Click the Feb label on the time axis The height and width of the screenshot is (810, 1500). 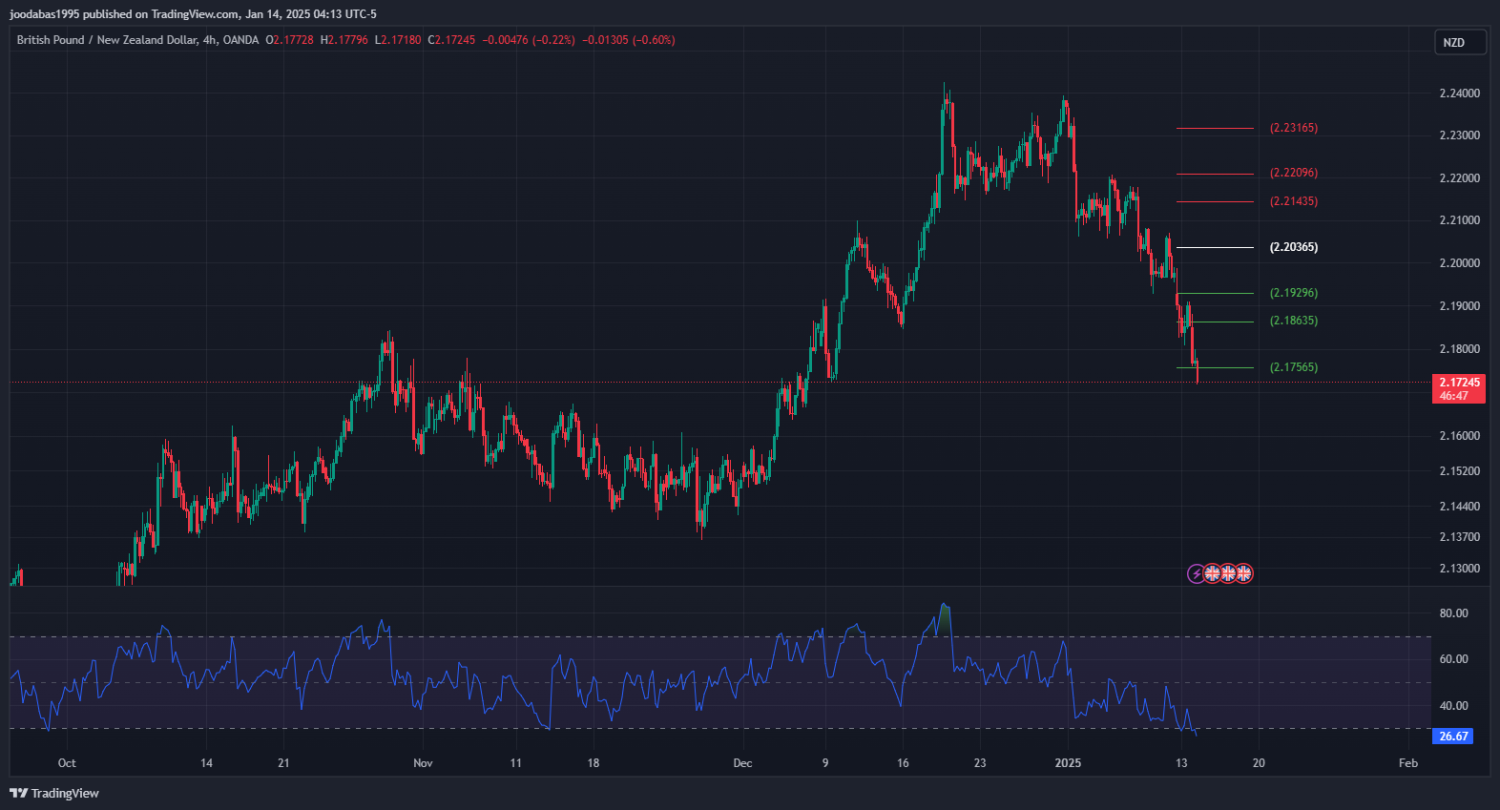coord(1407,763)
